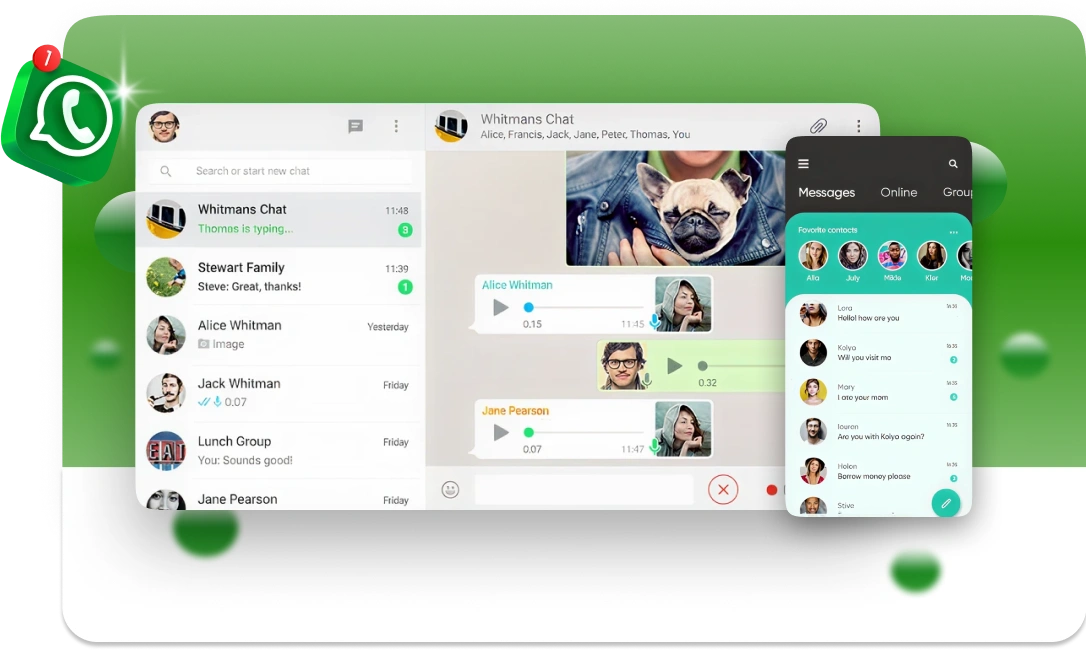Open the Jack Whitman conversation

click(279, 393)
